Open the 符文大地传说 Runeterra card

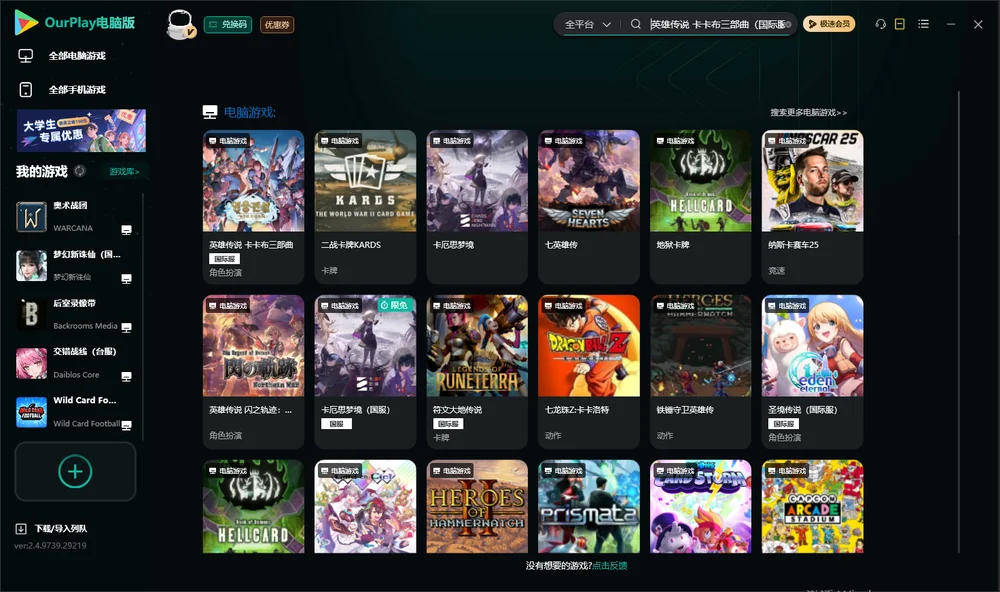click(477, 372)
